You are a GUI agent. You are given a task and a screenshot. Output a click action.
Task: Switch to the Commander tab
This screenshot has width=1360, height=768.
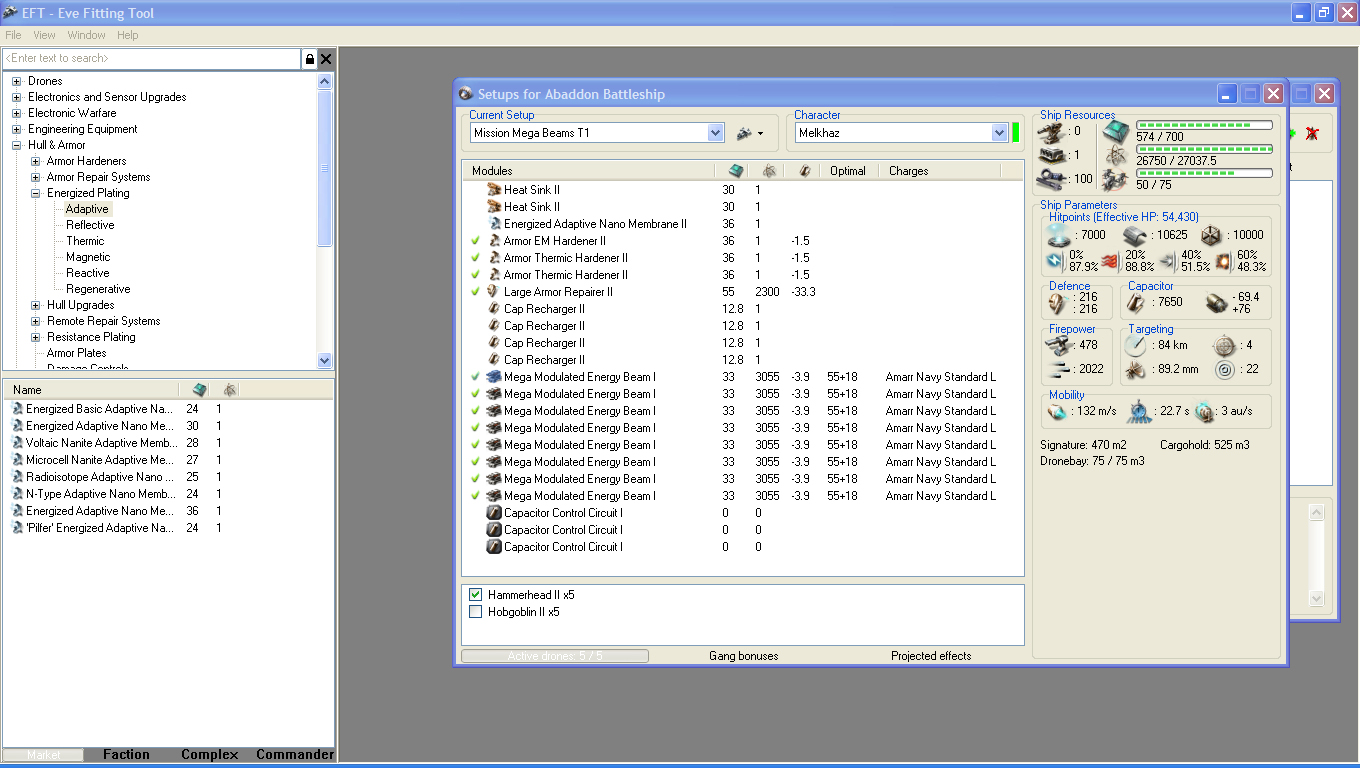295,755
